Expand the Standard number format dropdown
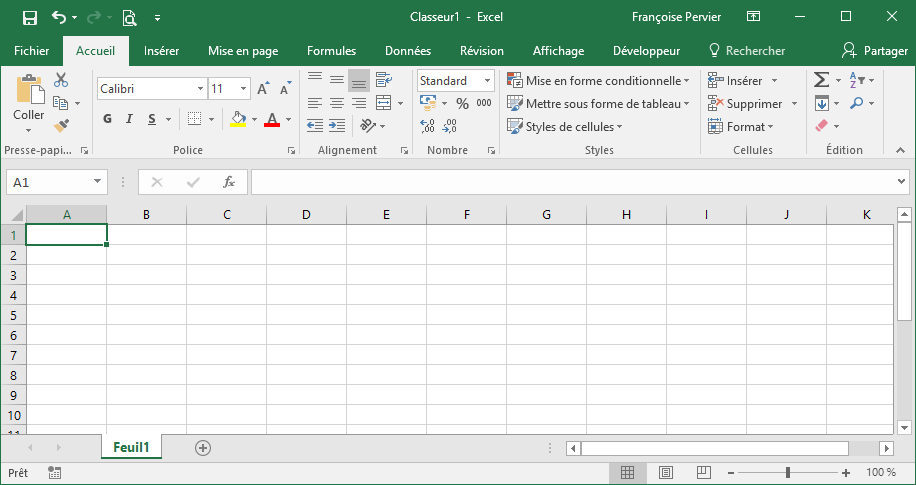Image resolution: width=916 pixels, height=485 pixels. [487, 81]
